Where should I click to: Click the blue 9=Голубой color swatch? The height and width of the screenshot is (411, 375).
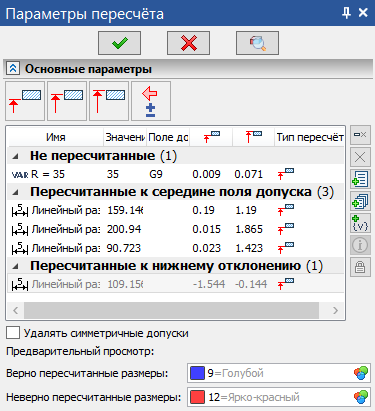[197, 373]
